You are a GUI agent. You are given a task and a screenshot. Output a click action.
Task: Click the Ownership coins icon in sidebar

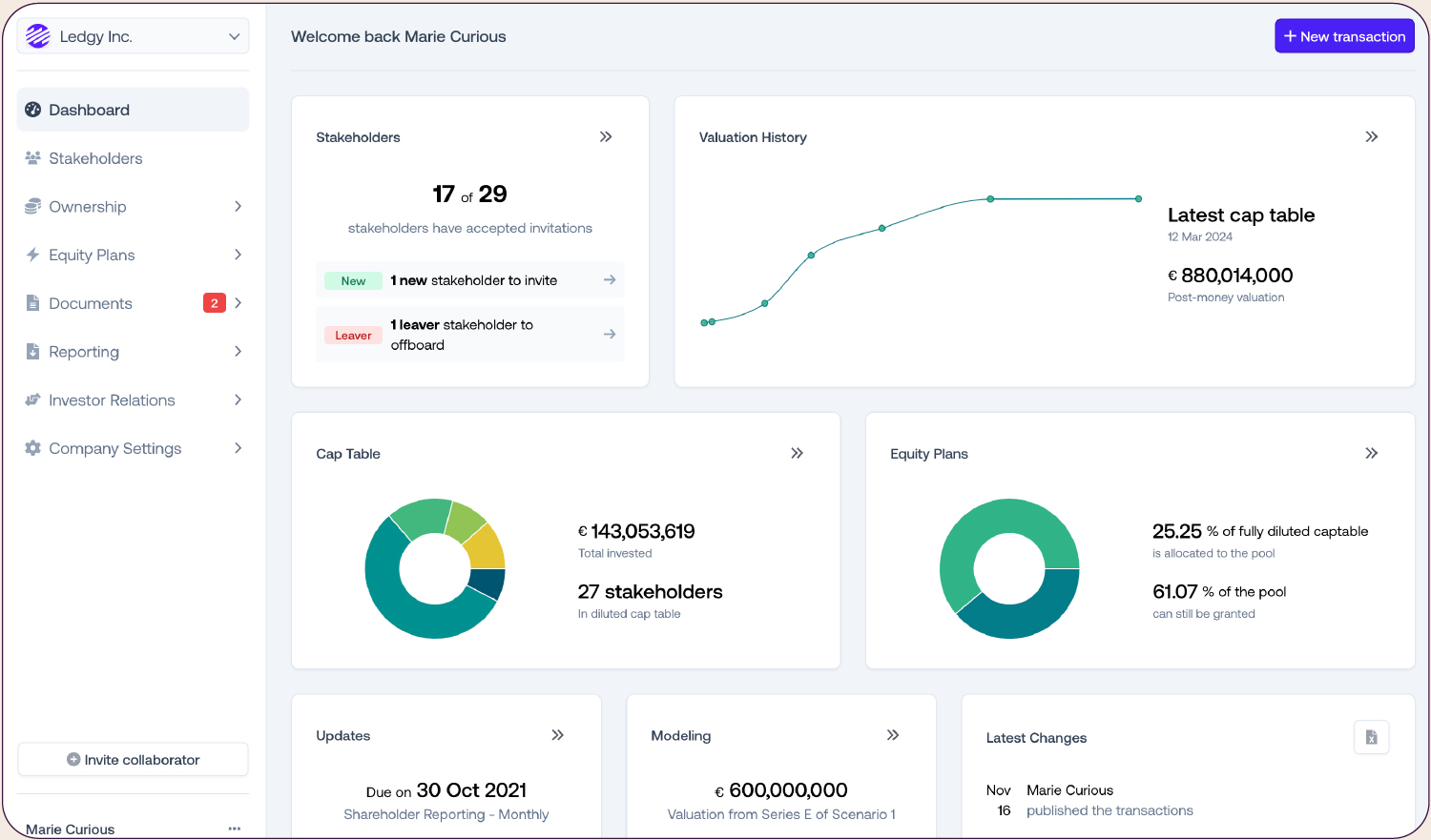33,207
